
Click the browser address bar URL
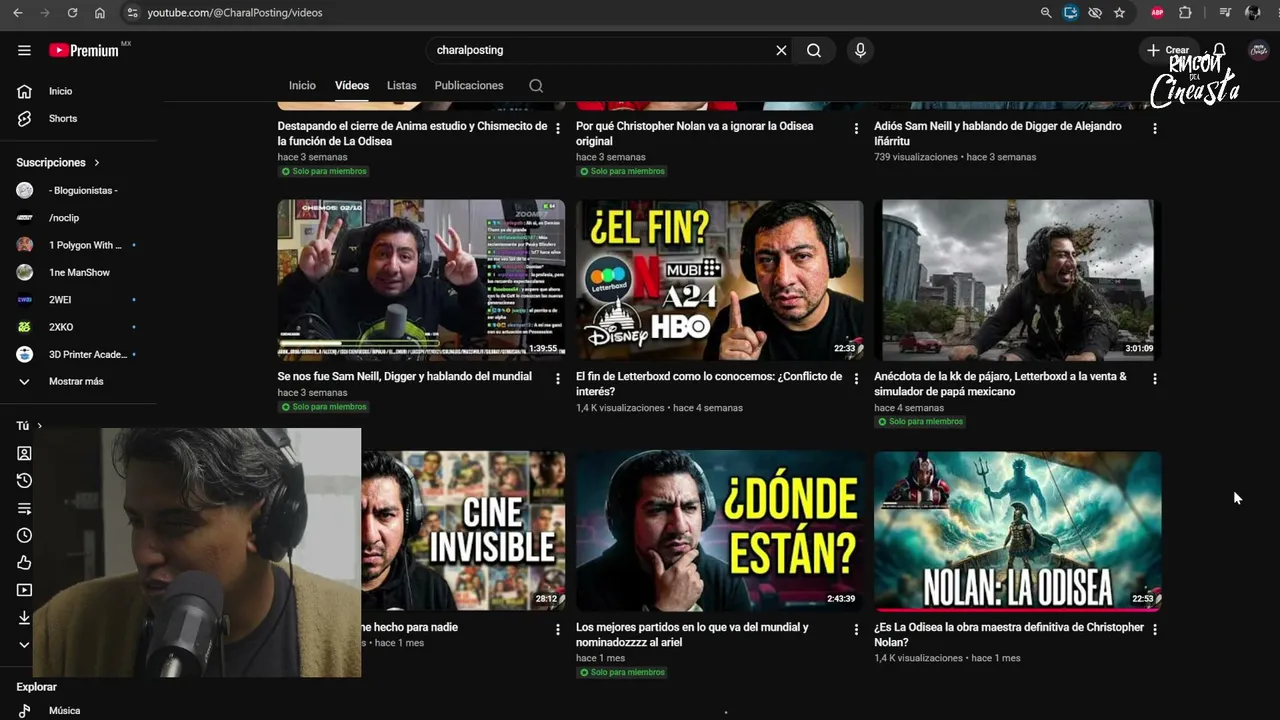(235, 13)
